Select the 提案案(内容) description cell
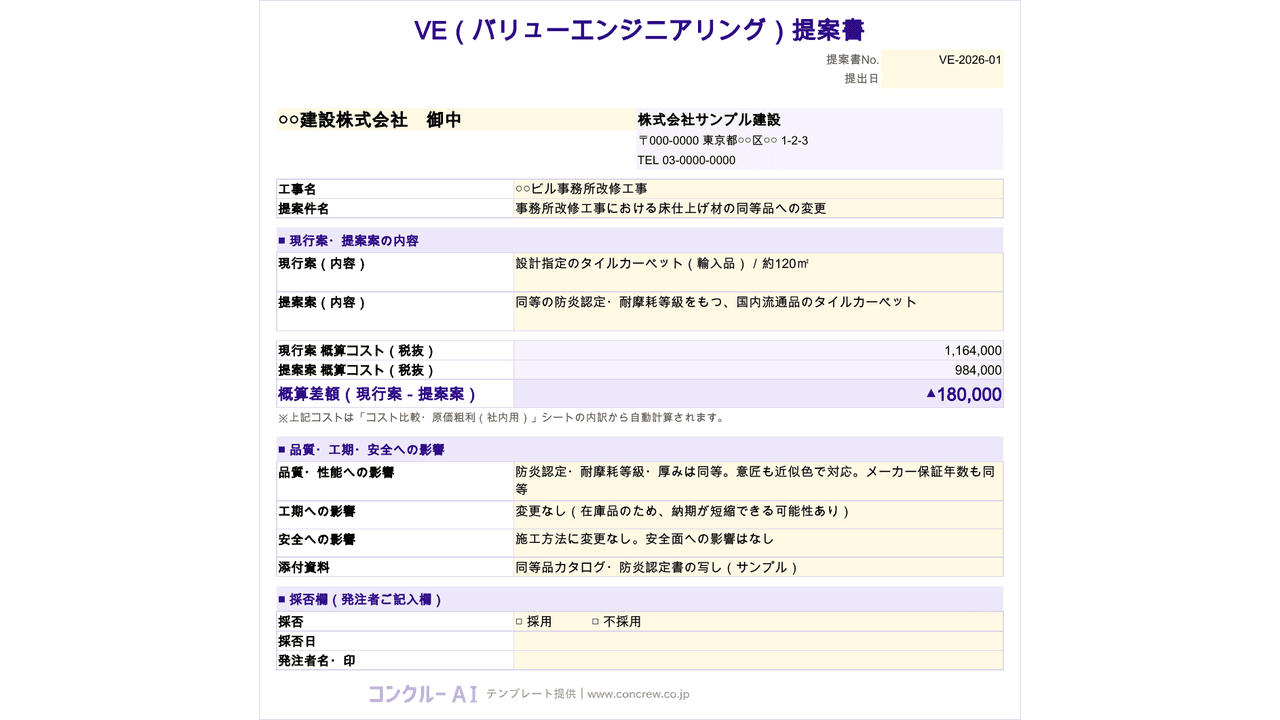Image resolution: width=1280 pixels, height=720 pixels. [758, 311]
